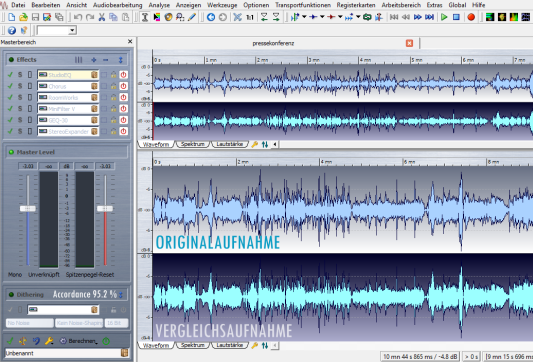Open the Datei menu

(18, 5)
